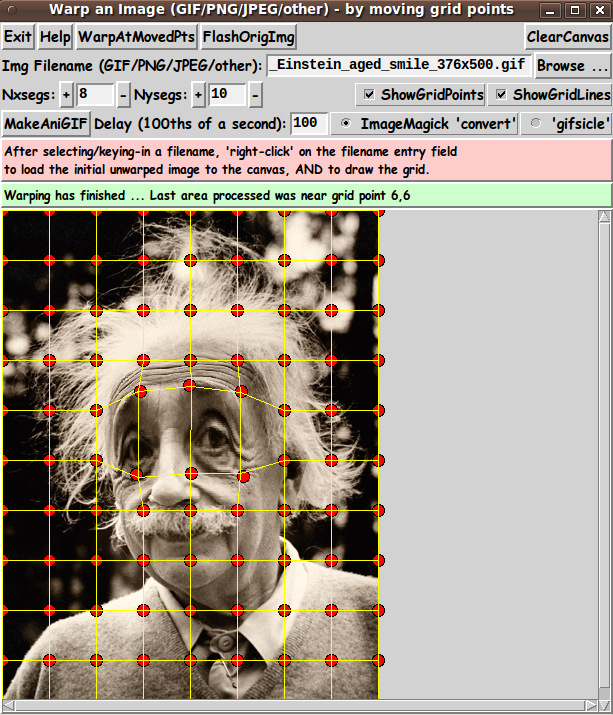Click the Exit button
Screen dimensions: 613x715
[18, 36]
